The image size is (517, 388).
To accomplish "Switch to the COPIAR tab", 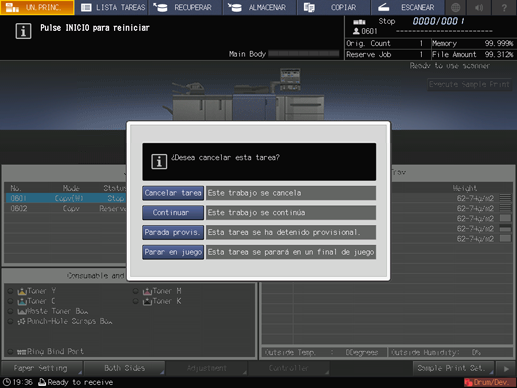I will (x=334, y=7).
